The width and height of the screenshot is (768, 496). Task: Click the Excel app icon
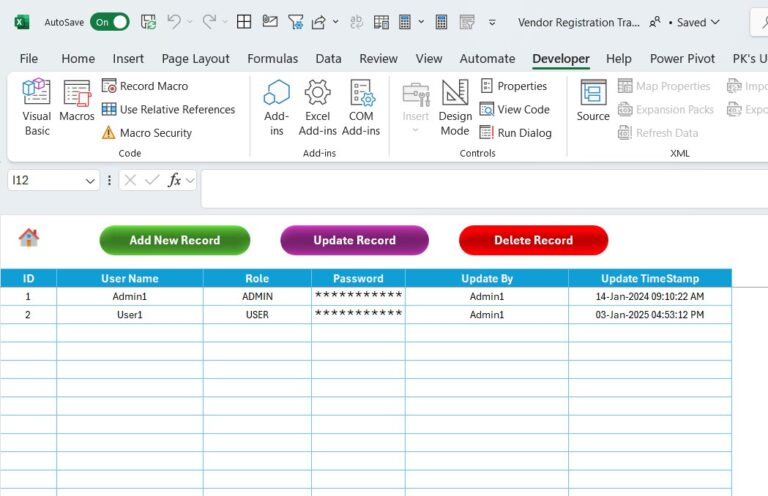point(22,22)
